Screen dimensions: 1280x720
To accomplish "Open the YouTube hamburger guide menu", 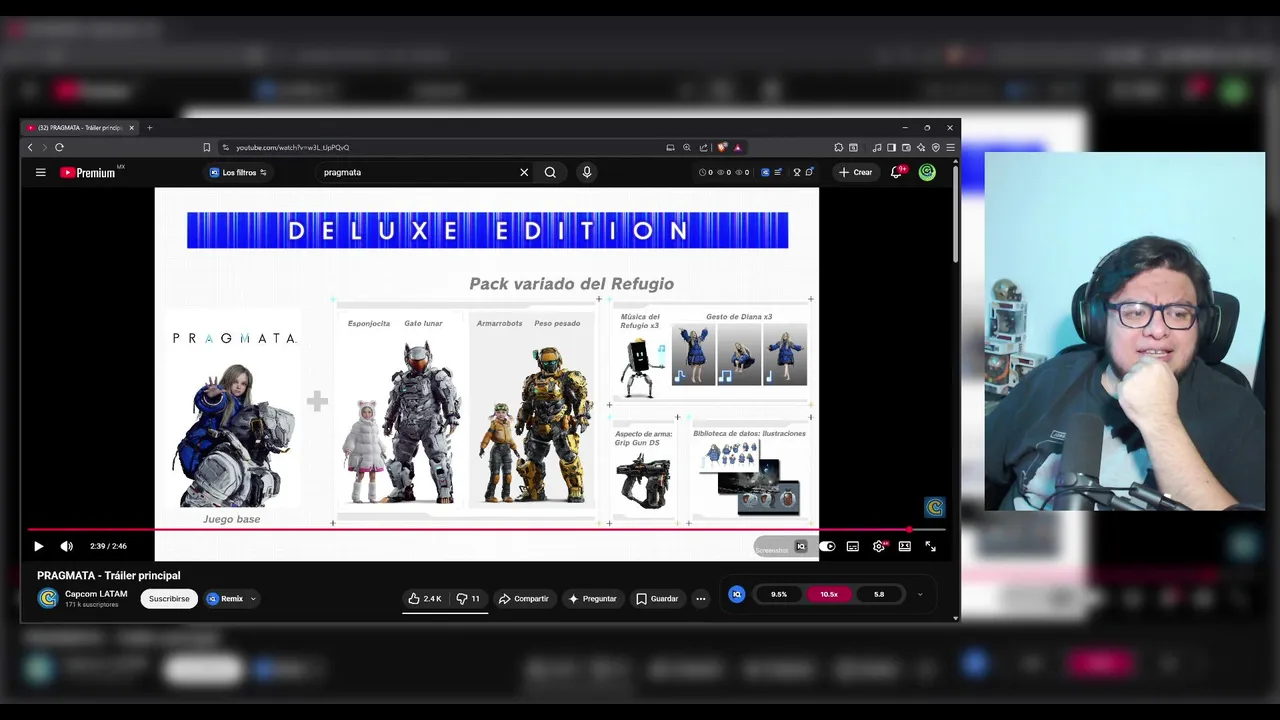I will pyautogui.click(x=40, y=172).
